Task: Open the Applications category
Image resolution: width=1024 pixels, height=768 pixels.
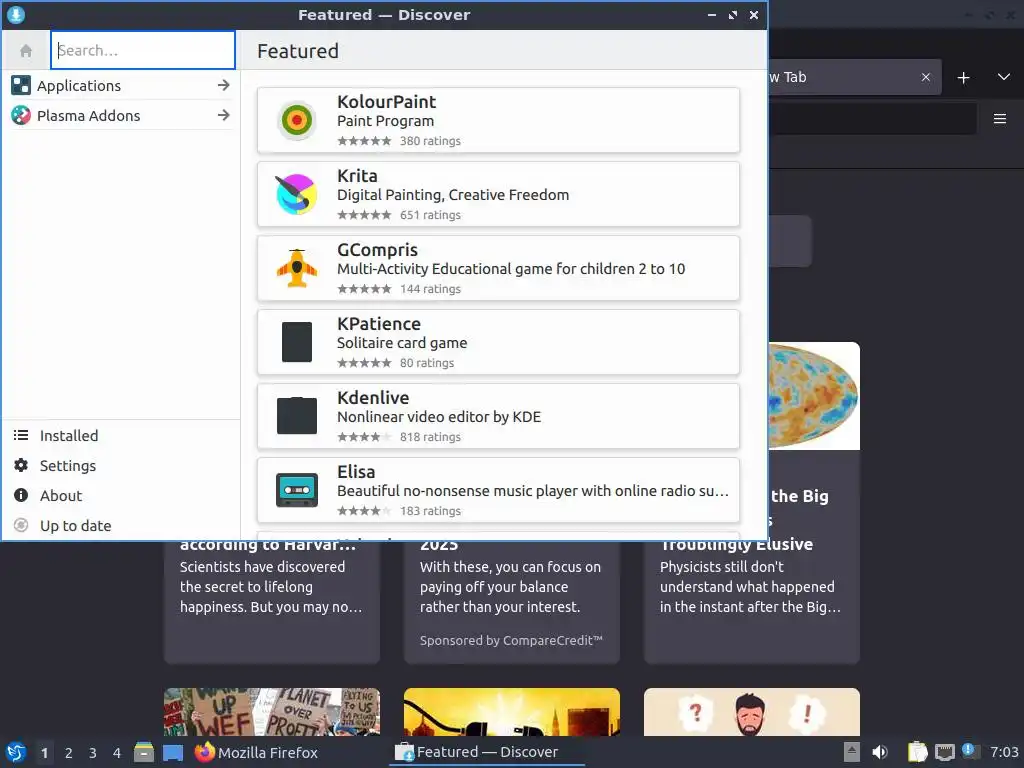Action: [x=121, y=86]
